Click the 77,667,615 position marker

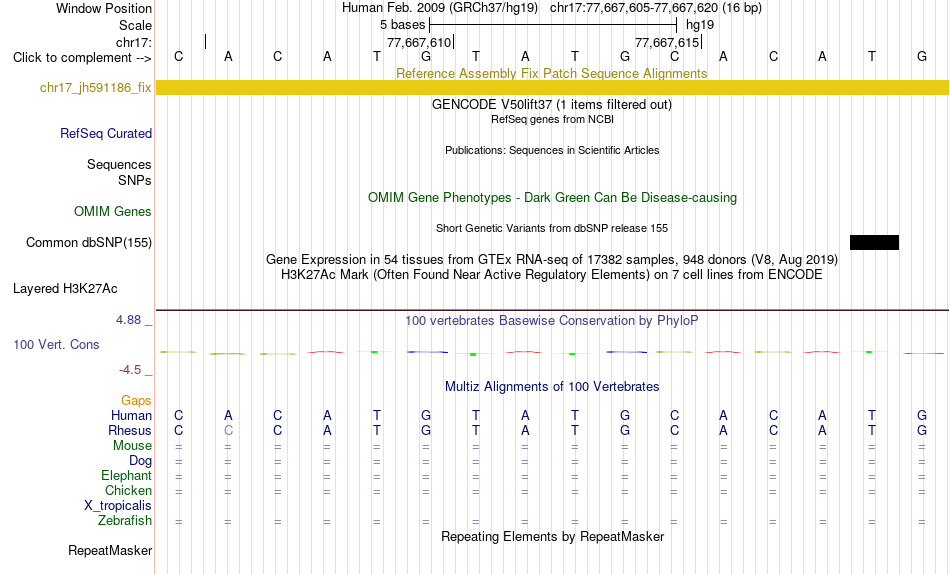point(667,42)
